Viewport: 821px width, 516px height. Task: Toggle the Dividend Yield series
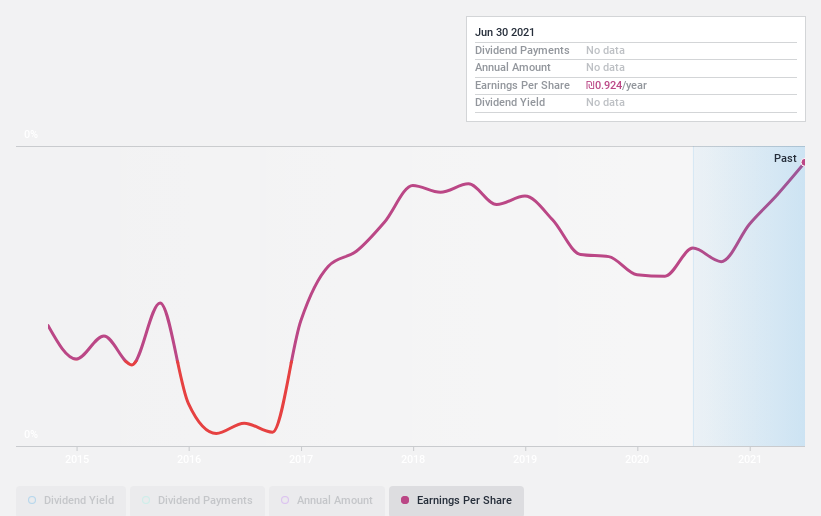tap(71, 500)
